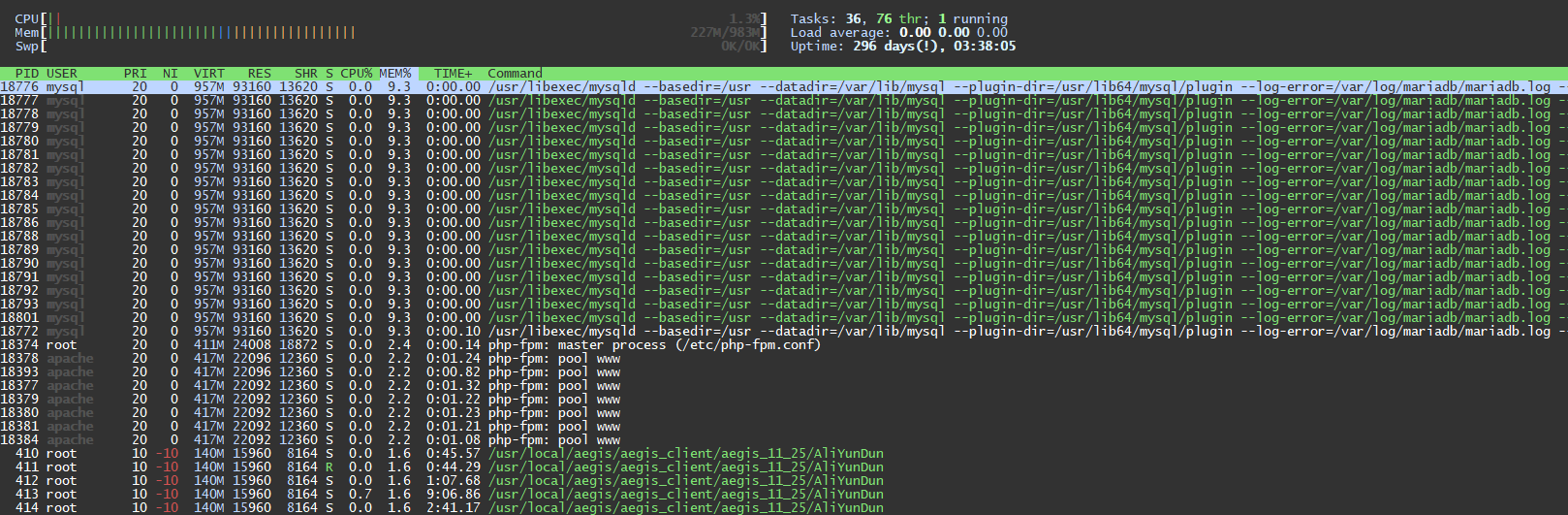Select mysql process row PID 18778
Screen dimensions: 1568x515
pyautogui.click(x=784, y=114)
